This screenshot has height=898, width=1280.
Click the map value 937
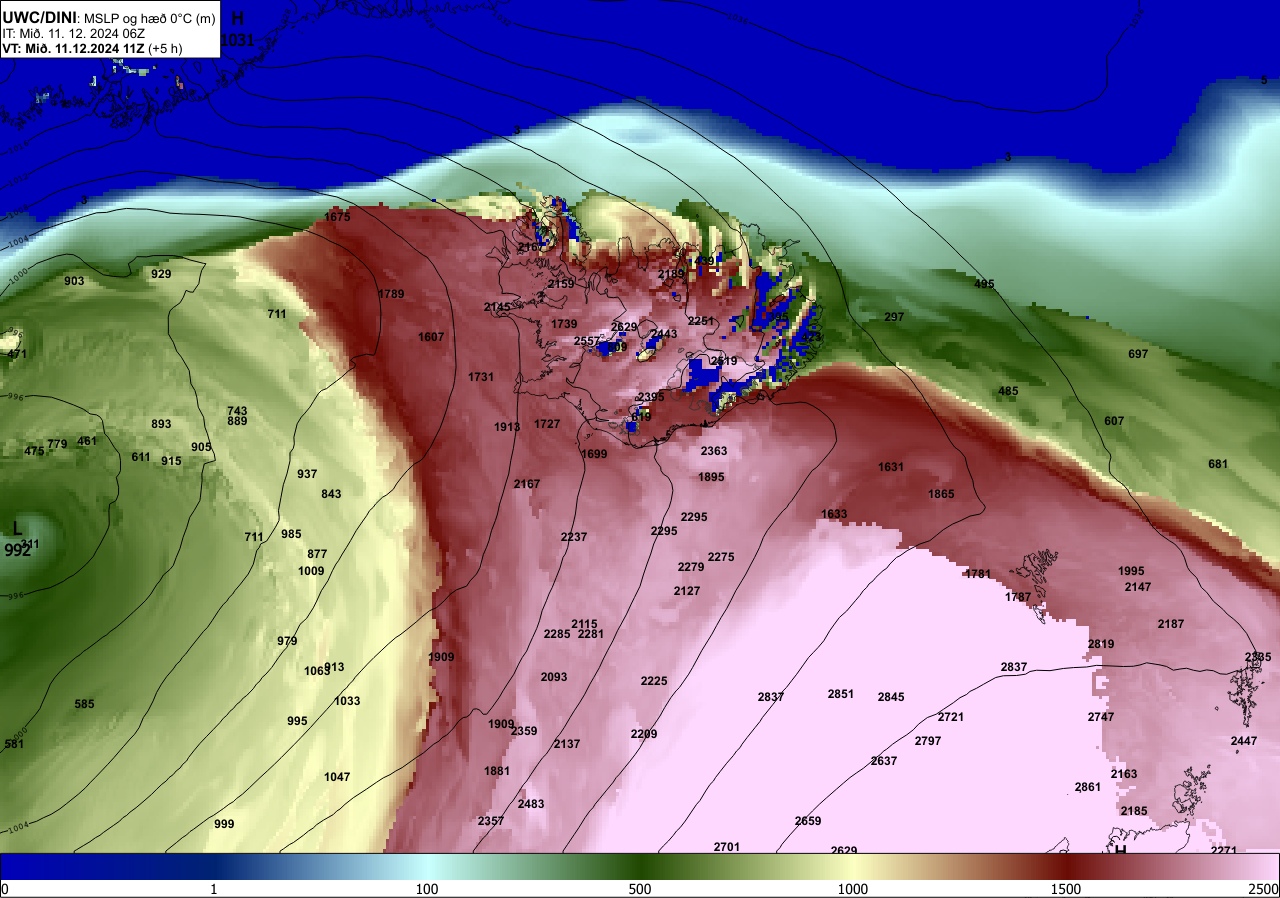point(307,474)
